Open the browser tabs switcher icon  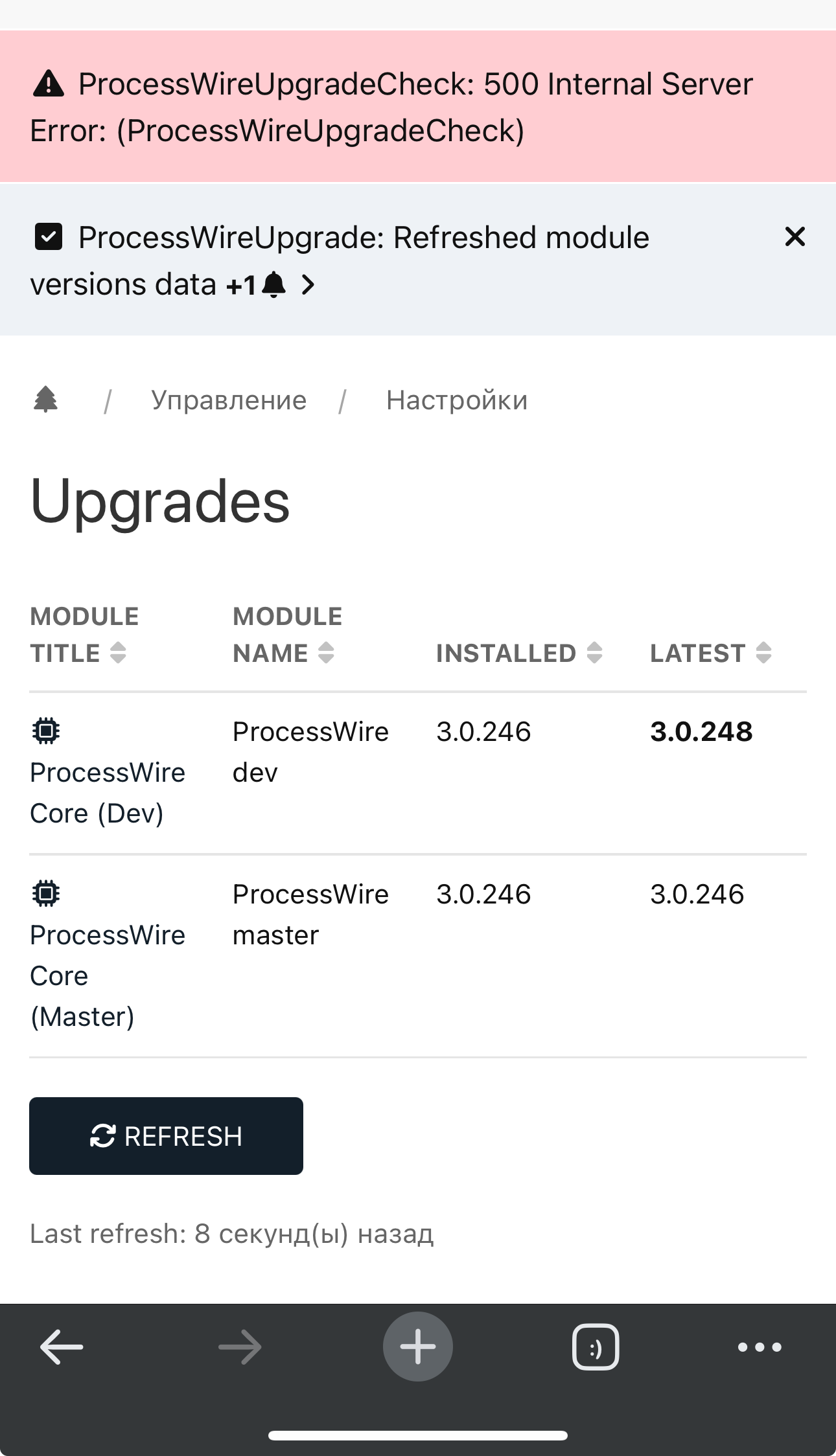point(596,1347)
